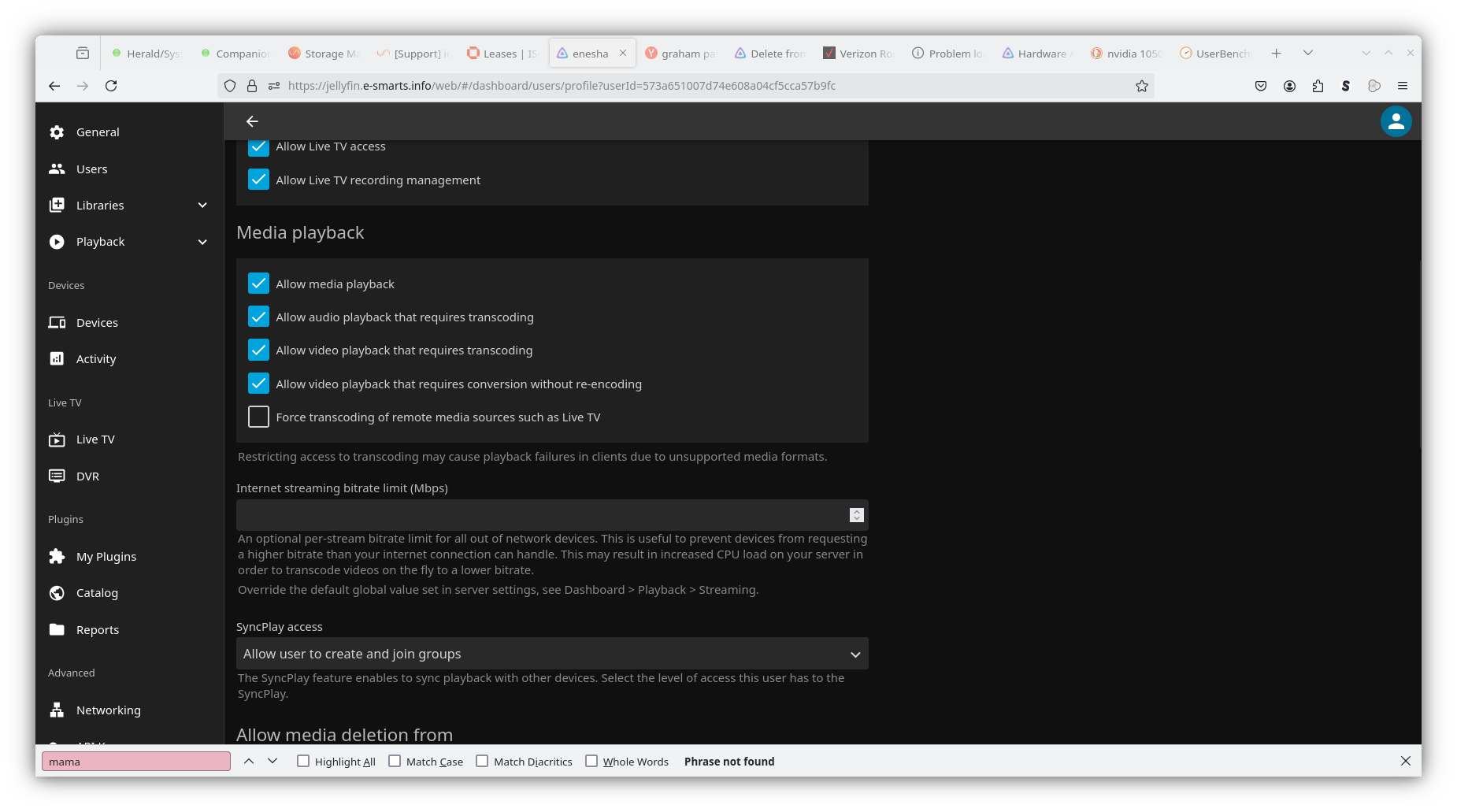Click the user profile avatar icon
1457x812 pixels.
[x=1396, y=121]
